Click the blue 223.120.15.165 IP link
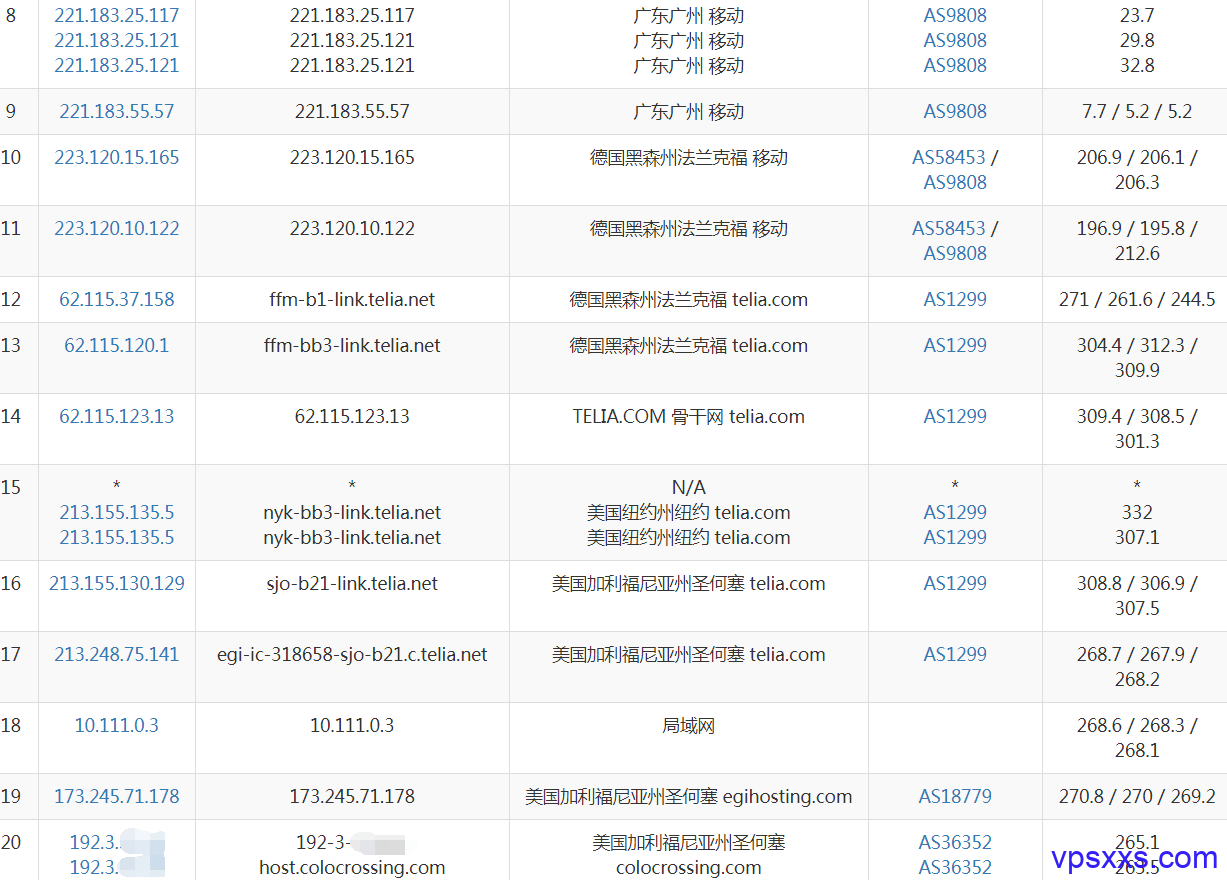Screen dimensions: 1227x880 117,157
